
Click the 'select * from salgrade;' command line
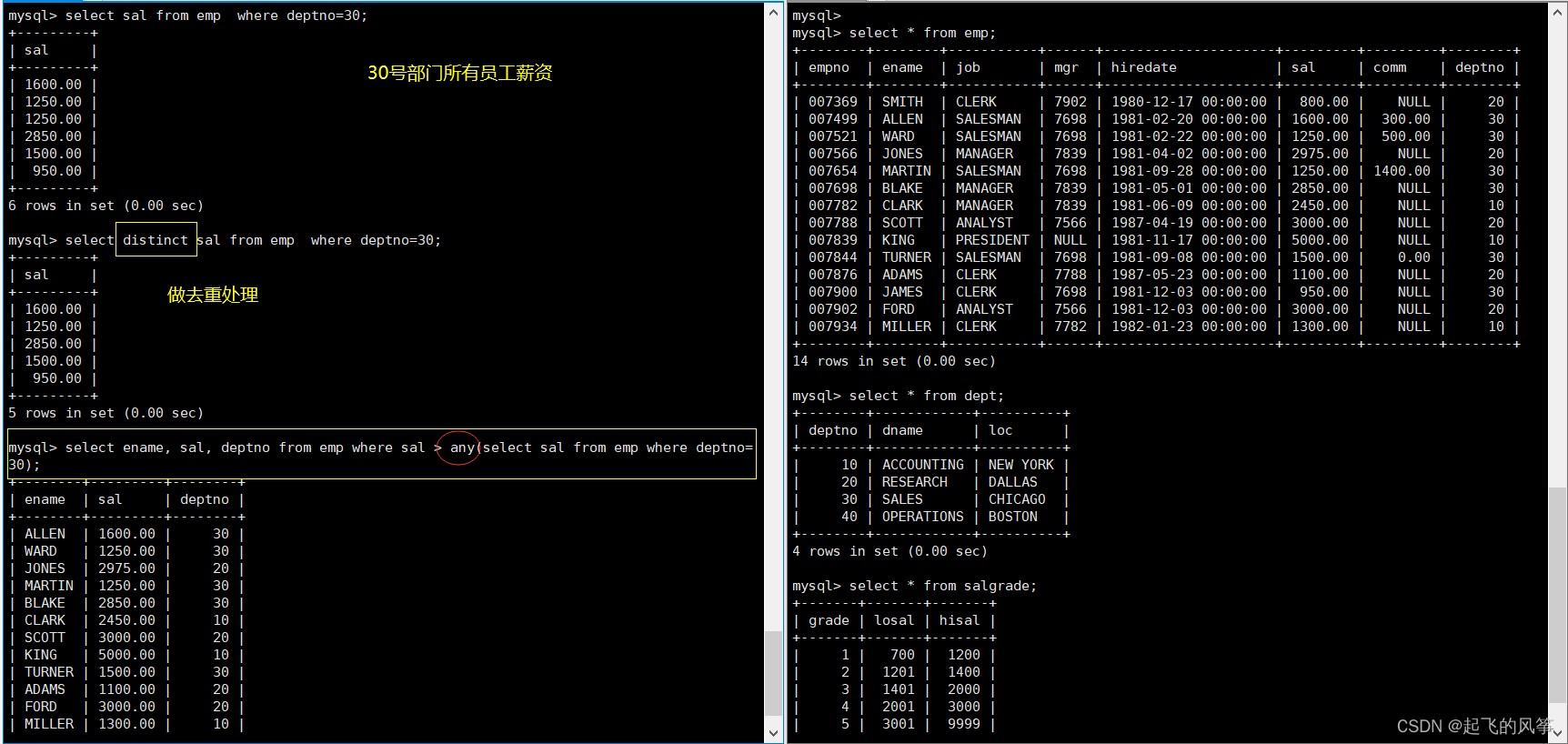tap(915, 586)
